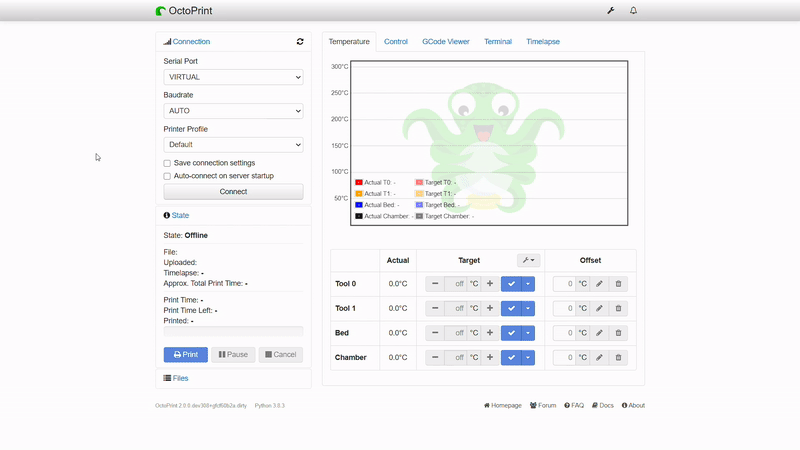The height and width of the screenshot is (450, 800).
Task: Click the Print button
Action: tap(186, 355)
